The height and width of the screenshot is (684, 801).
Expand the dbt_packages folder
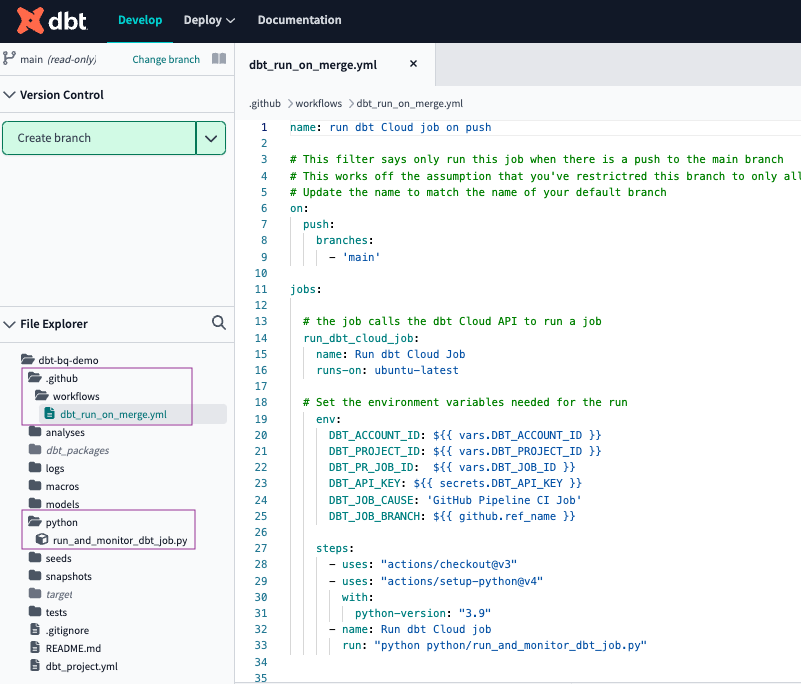click(x=69, y=450)
